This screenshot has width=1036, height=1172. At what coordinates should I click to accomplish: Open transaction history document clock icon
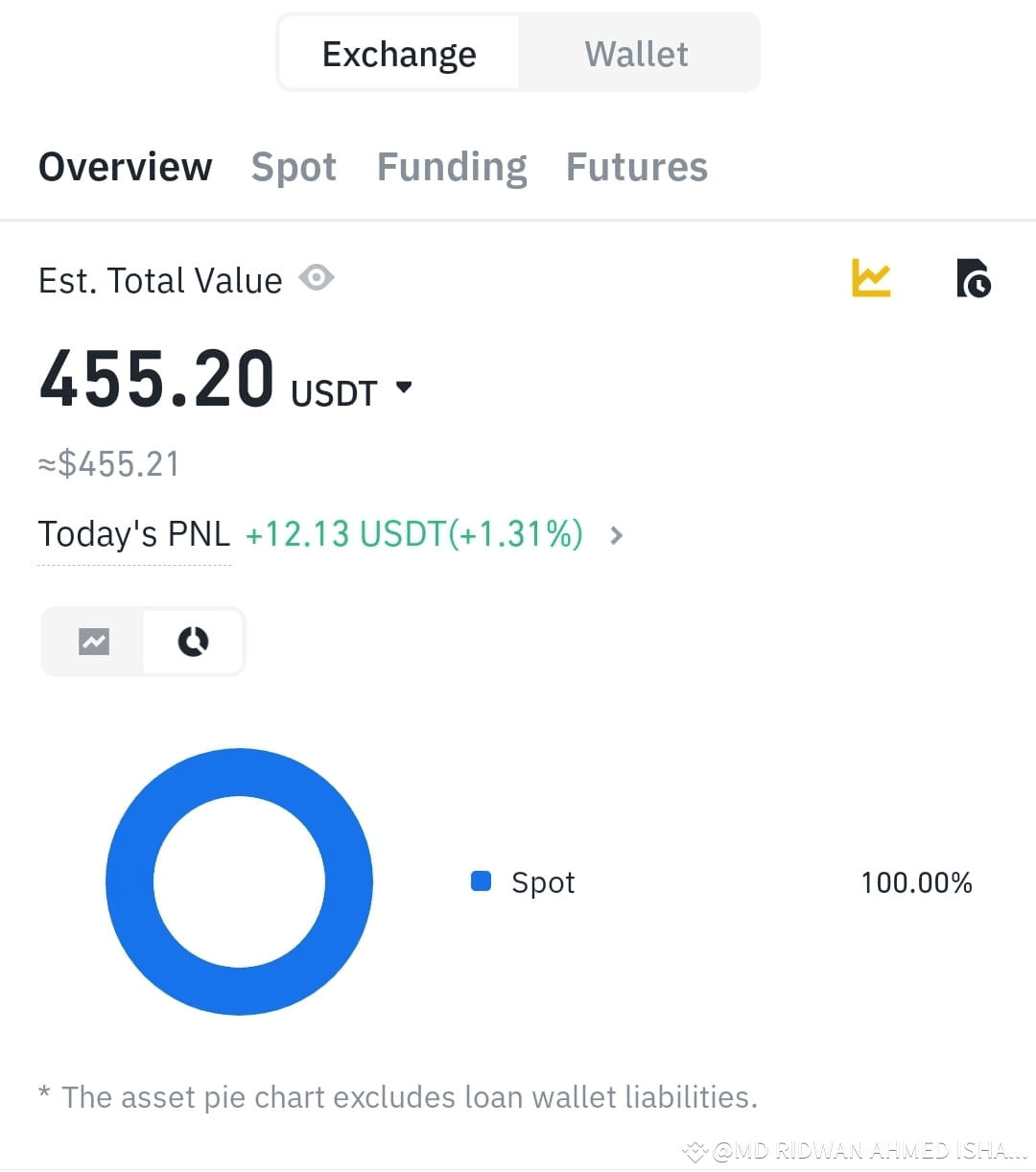973,278
